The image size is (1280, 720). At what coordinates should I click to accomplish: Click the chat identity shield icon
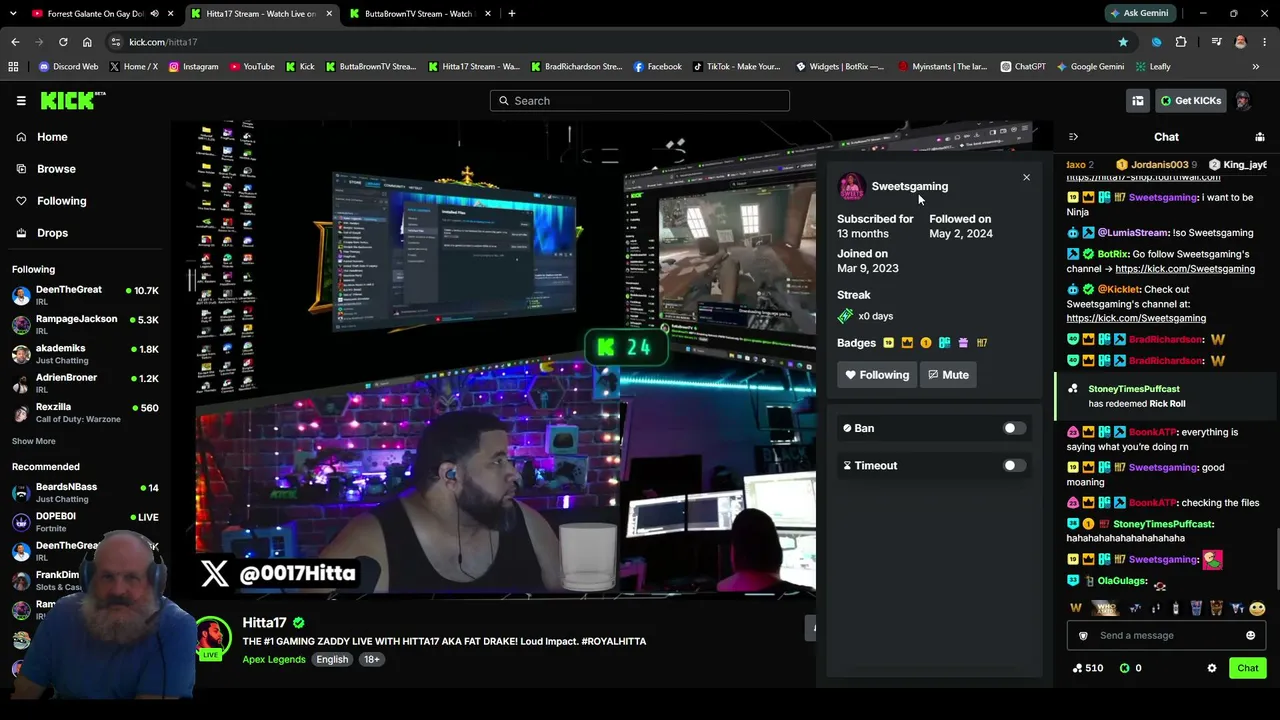1083,635
